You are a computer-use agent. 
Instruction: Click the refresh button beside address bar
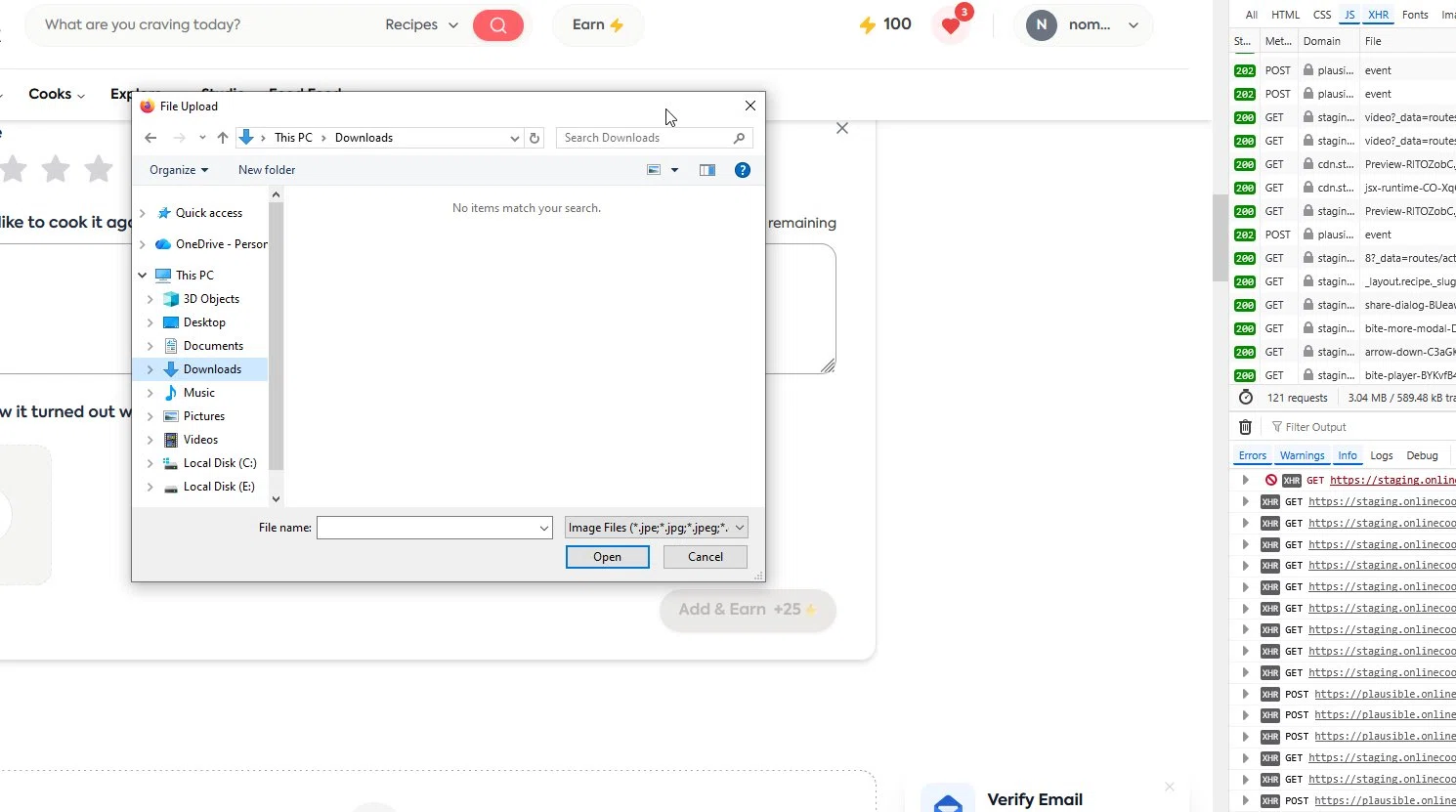click(x=535, y=138)
